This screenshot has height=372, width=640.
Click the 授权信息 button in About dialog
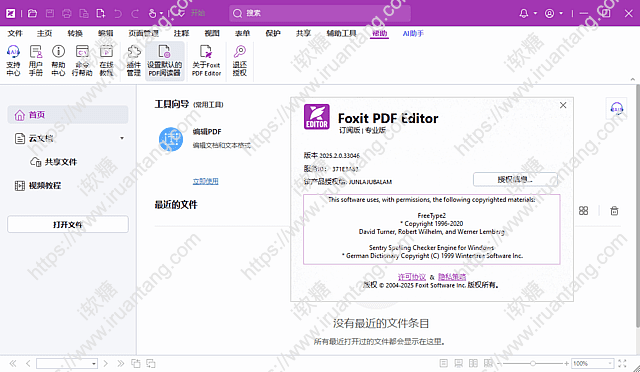tap(515, 179)
